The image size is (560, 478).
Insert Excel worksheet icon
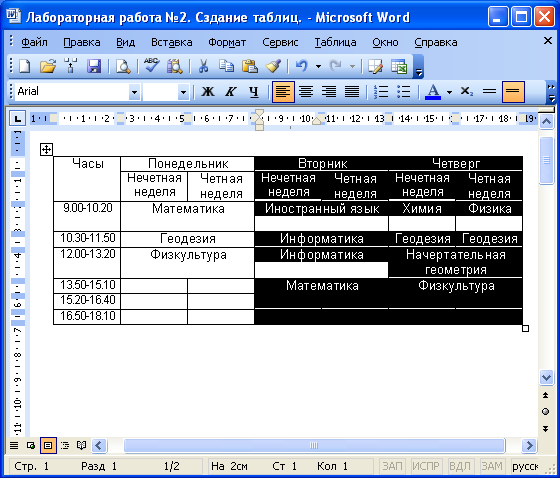399,66
